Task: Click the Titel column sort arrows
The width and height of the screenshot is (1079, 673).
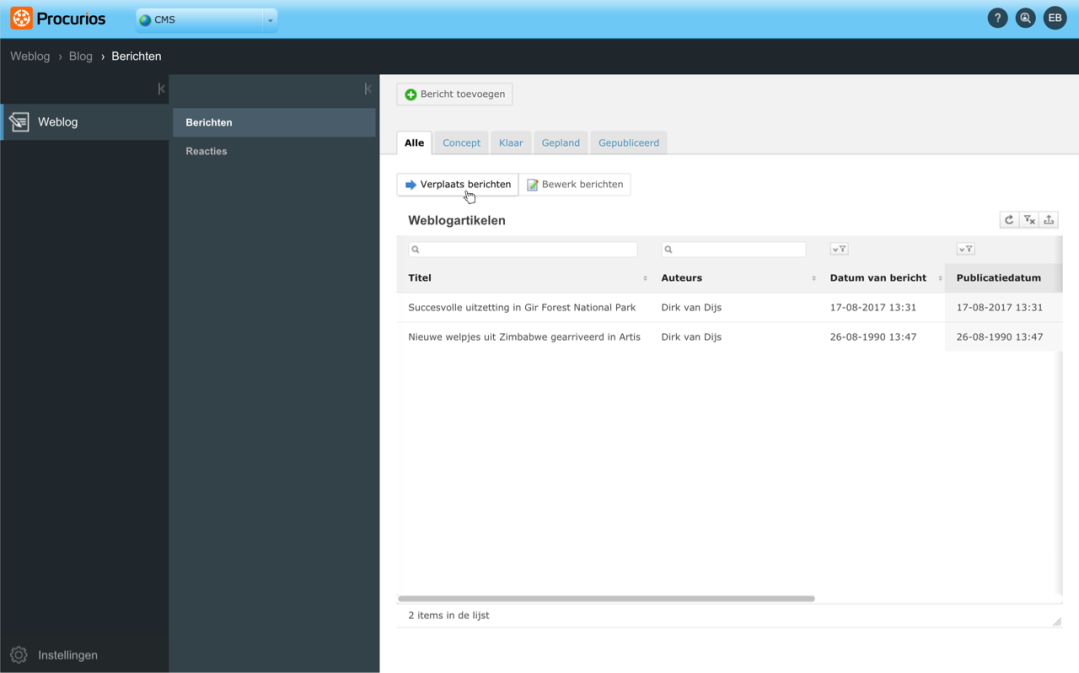Action: (x=645, y=278)
